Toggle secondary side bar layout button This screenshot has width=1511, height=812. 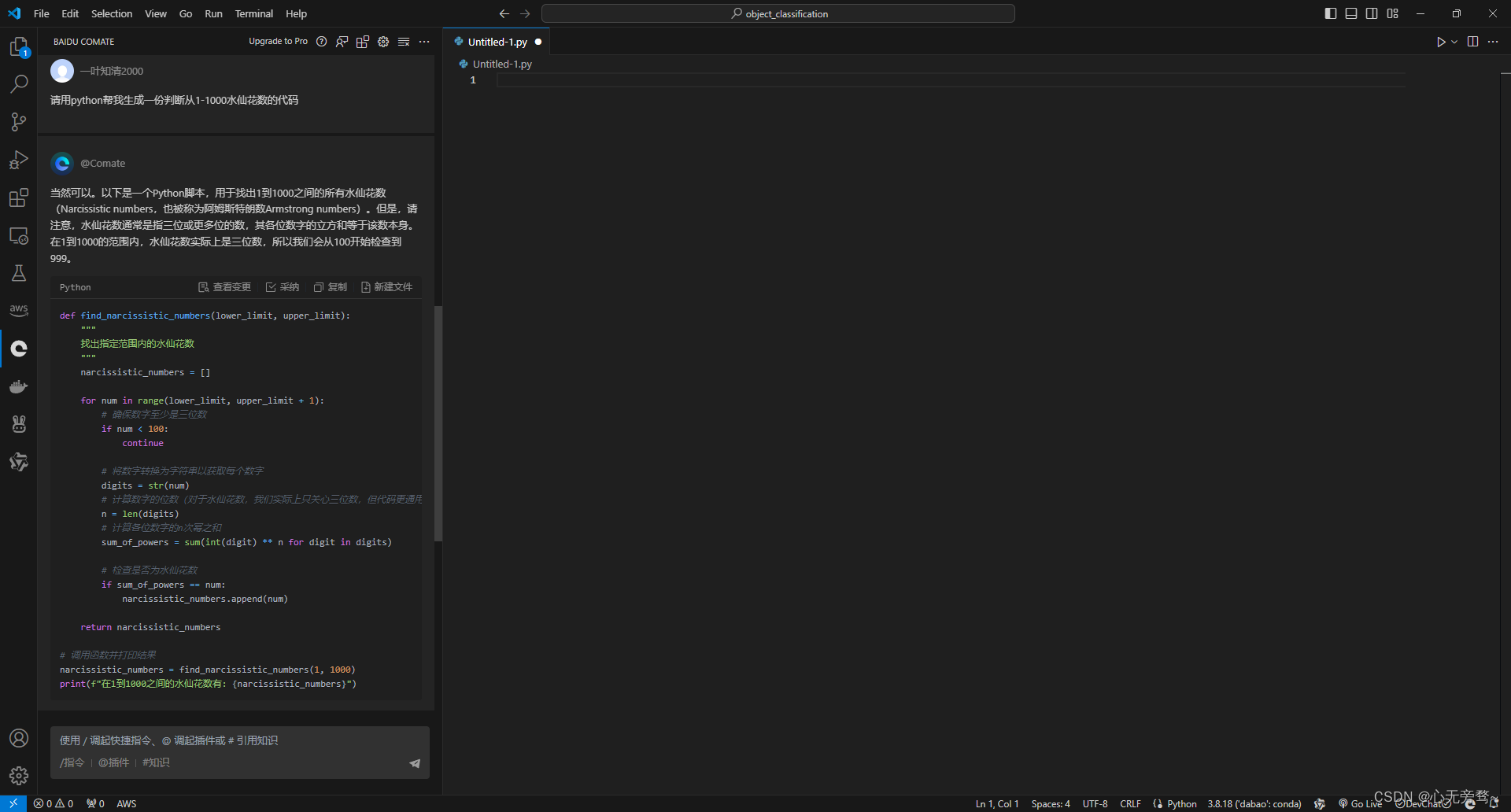tap(1372, 13)
